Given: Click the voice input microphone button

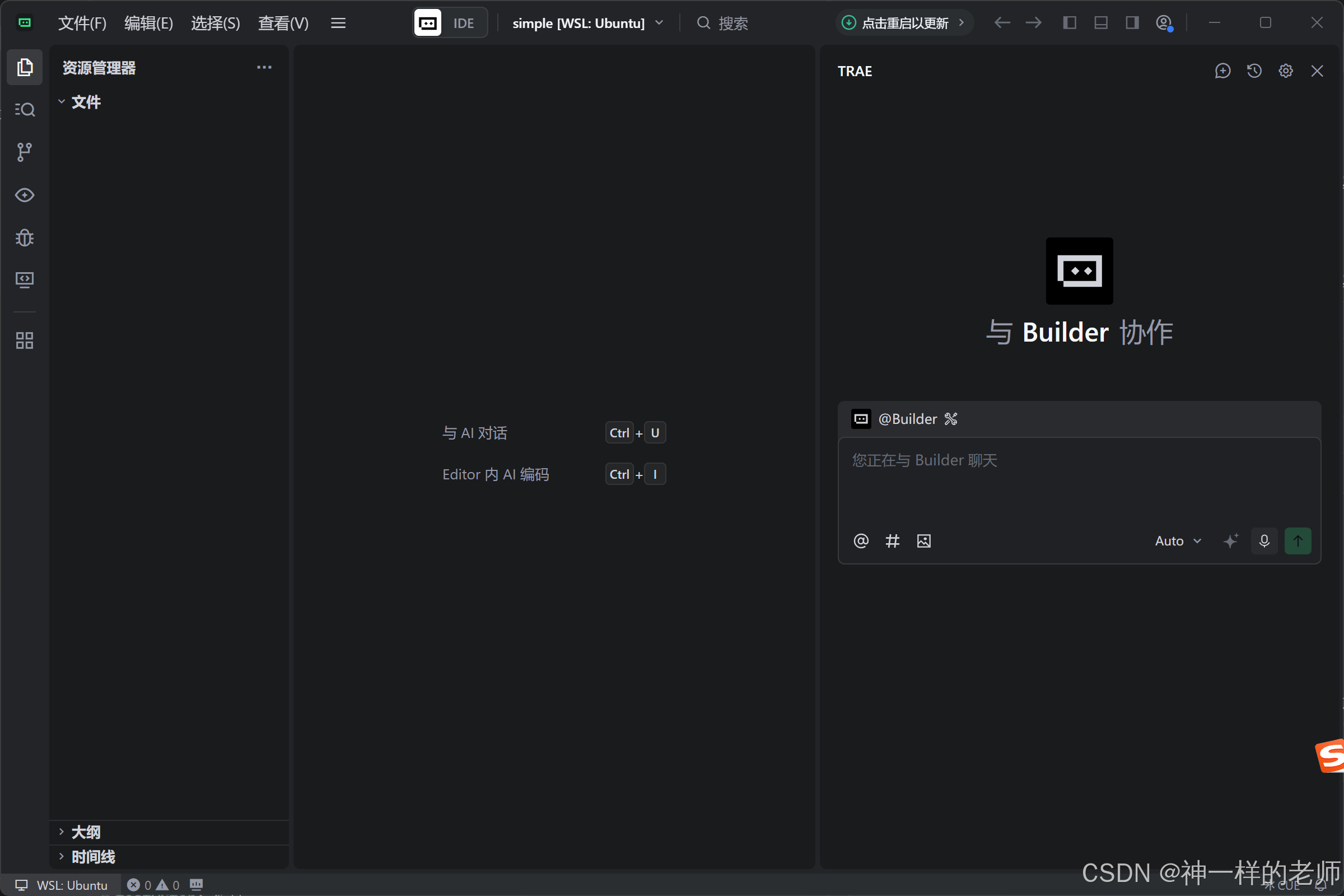Looking at the screenshot, I should point(1264,540).
